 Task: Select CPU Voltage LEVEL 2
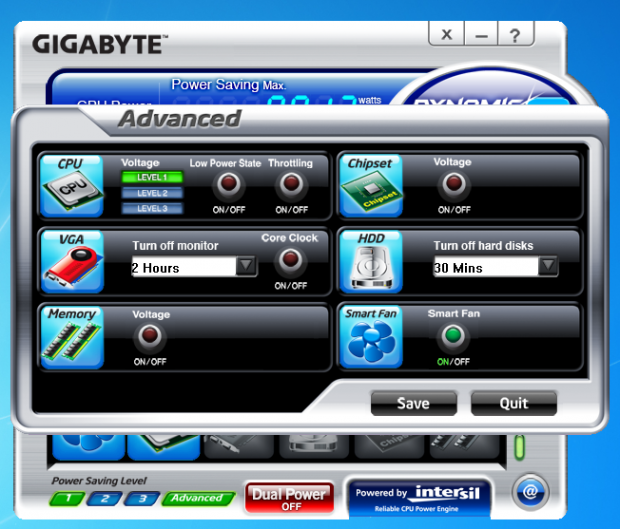[152, 193]
